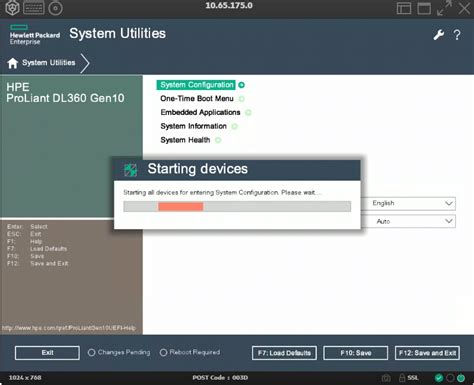Click the green power status indicator
The image size is (474, 385).
[x=461, y=378]
